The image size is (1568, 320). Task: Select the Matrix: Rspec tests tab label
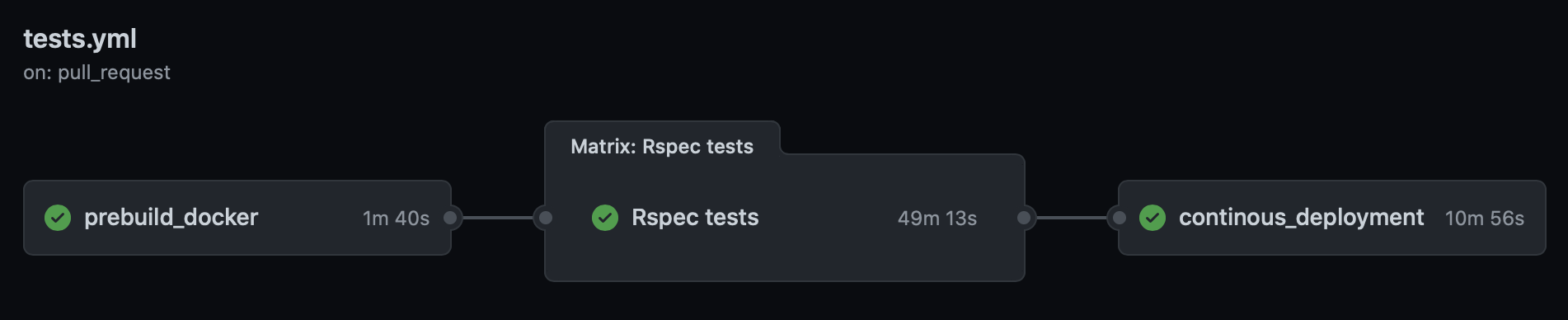tap(662, 147)
